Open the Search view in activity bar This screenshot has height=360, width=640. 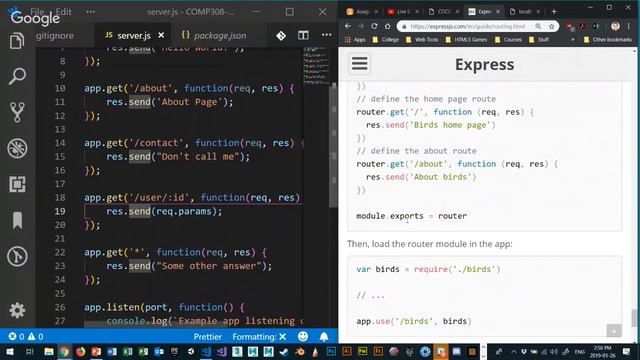pyautogui.click(x=17, y=76)
